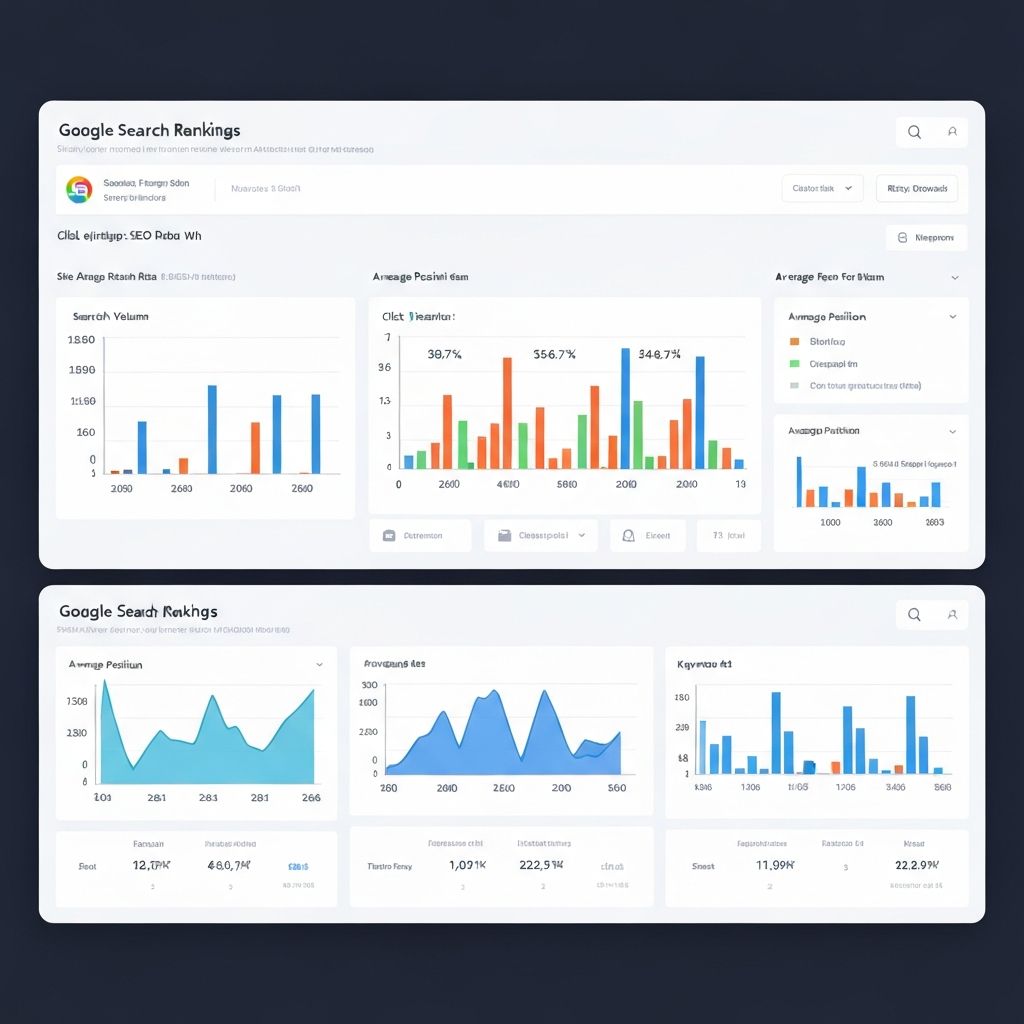Viewport: 1024px width, 1024px height.
Task: Click the 22.2.9K statistic value
Action: pyautogui.click(x=916, y=865)
